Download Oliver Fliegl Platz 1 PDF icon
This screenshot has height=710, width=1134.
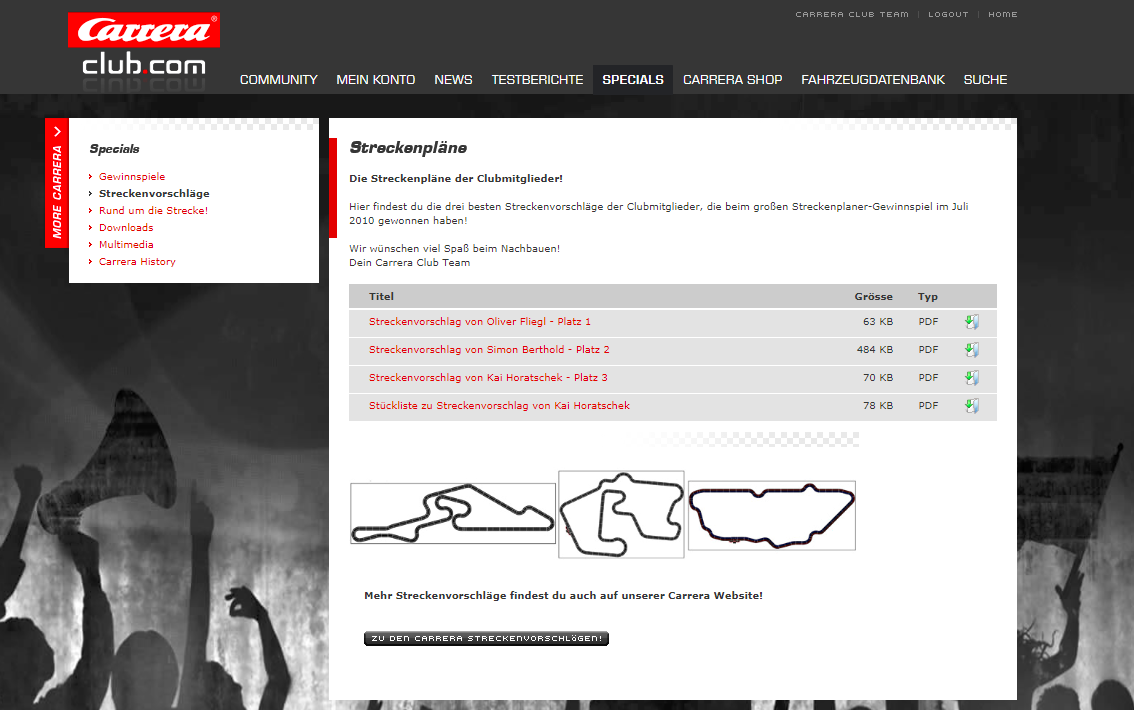(x=972, y=322)
